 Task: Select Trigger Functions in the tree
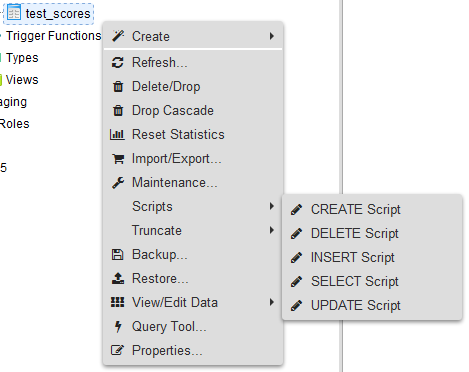coord(53,36)
